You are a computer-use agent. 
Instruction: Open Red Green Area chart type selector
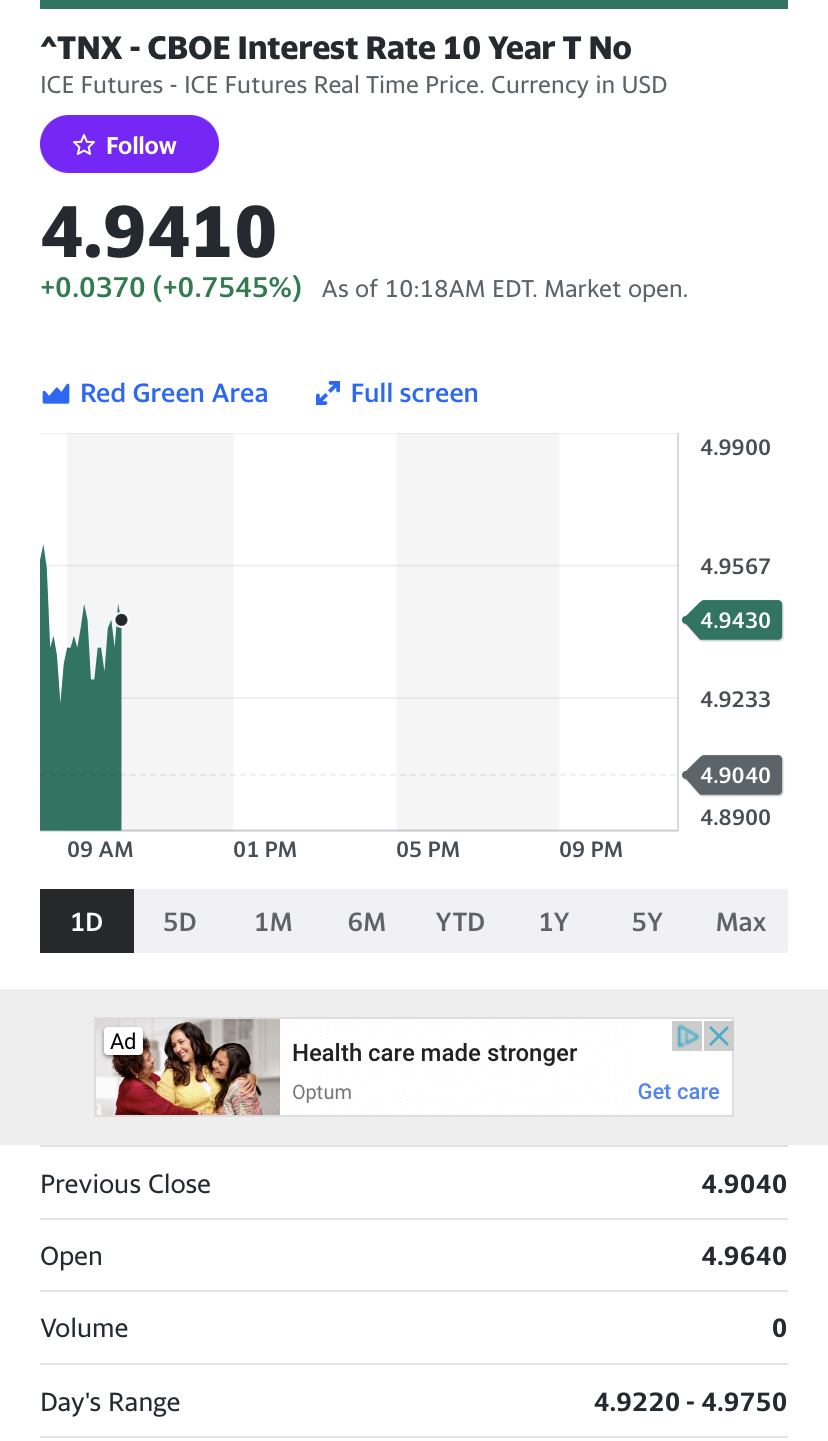[x=155, y=394]
